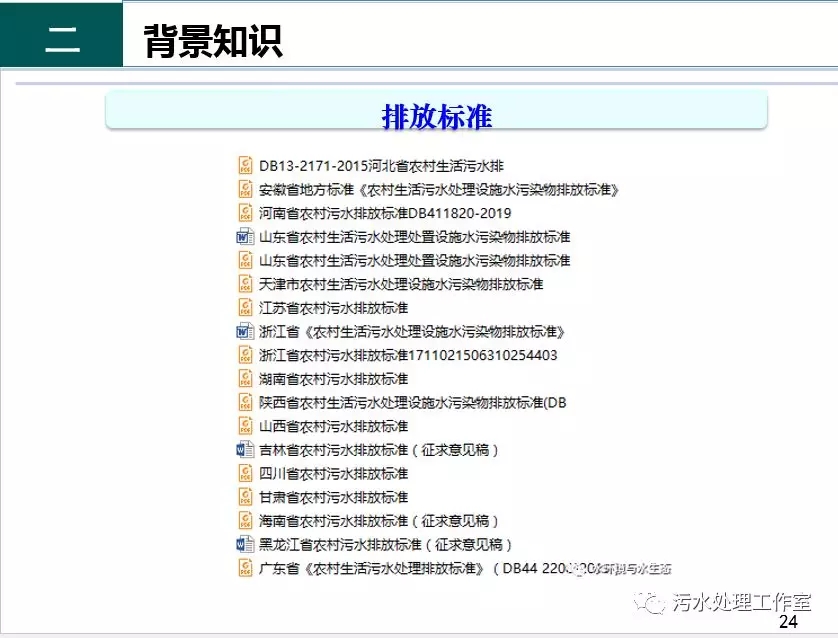
Task: Click the Word icon beside 浙江省《农村生活污水处理设施水污染物排放标准》
Action: [245, 332]
